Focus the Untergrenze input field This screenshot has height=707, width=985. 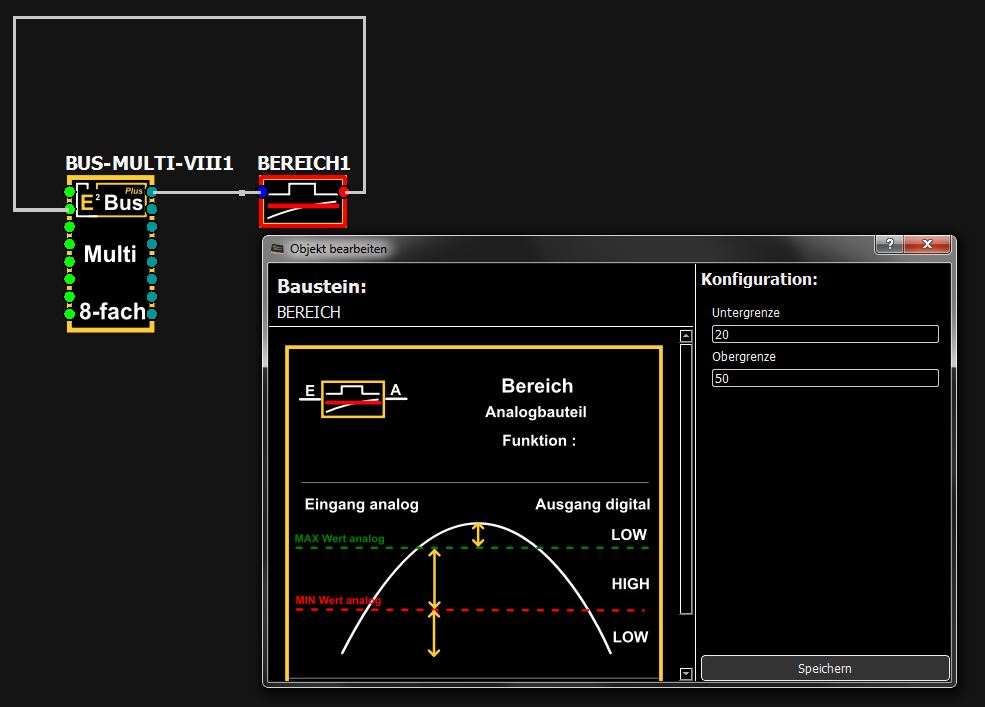pyautogui.click(x=824, y=334)
